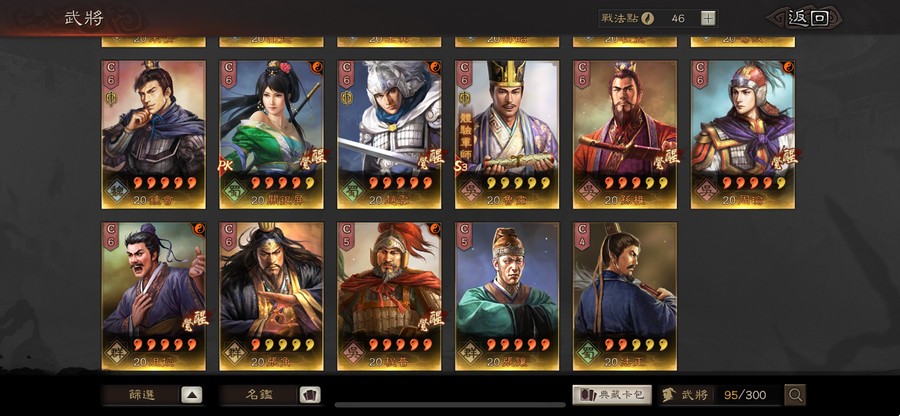The image size is (900, 416).
Task: Expand the 篩選 filter arrow
Action: [192, 395]
